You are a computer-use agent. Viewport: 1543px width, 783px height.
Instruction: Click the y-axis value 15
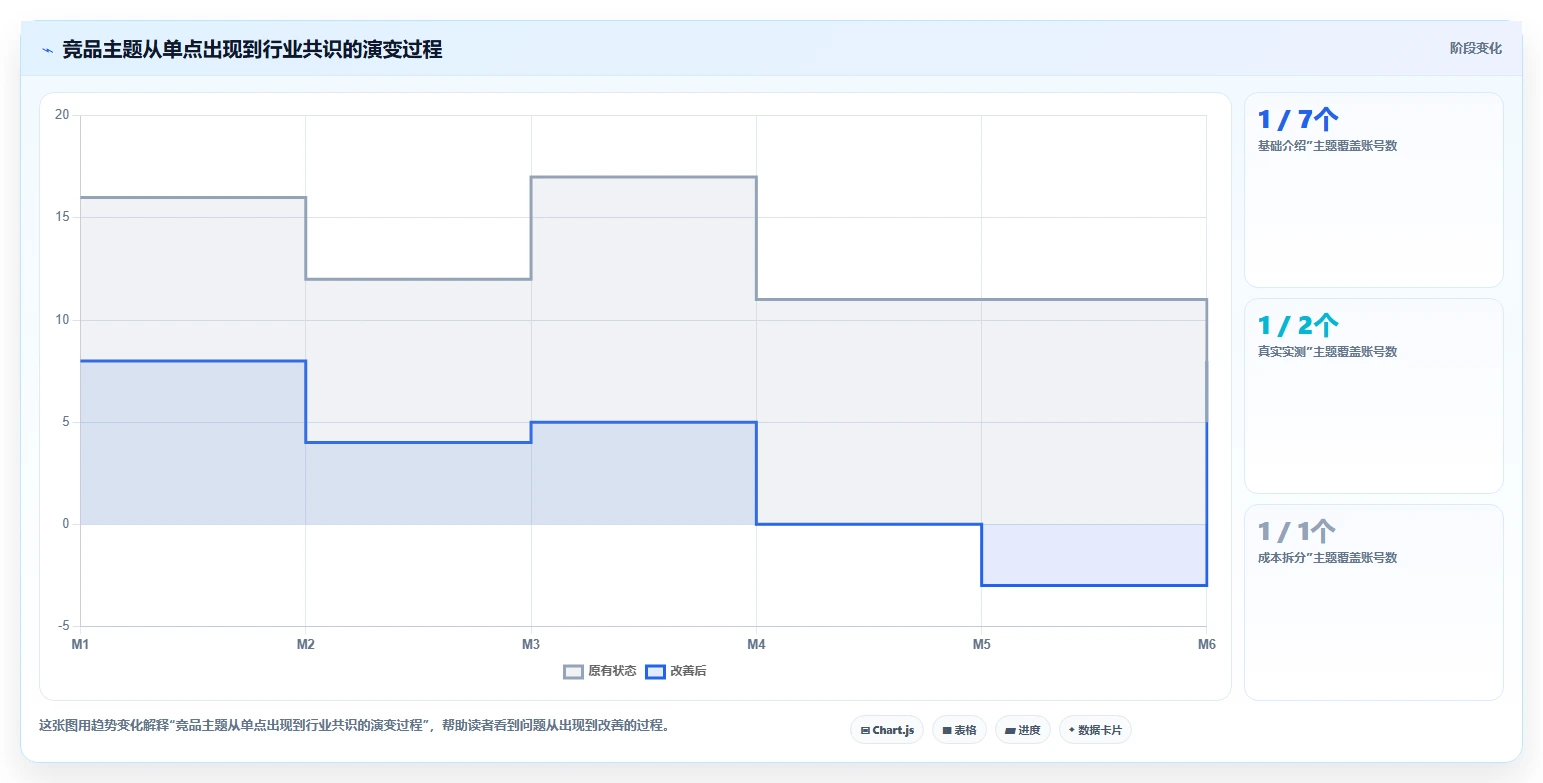point(62,217)
